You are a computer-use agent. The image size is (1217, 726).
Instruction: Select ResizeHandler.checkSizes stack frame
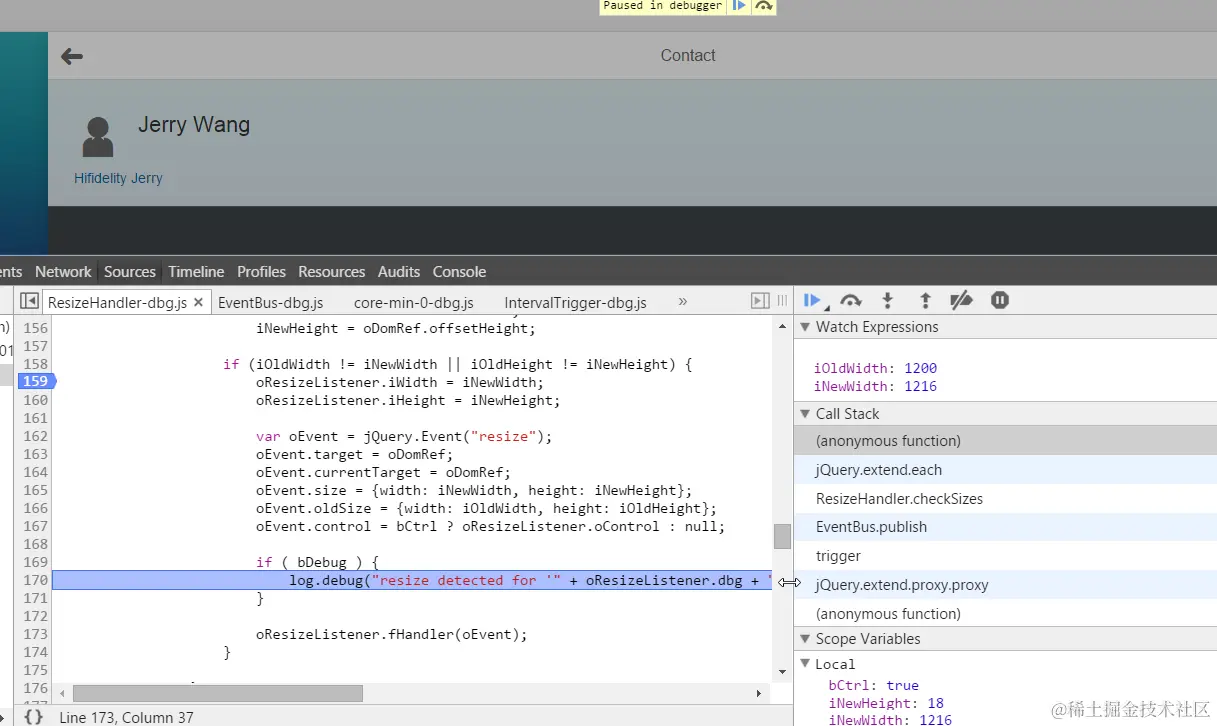pos(1005,499)
